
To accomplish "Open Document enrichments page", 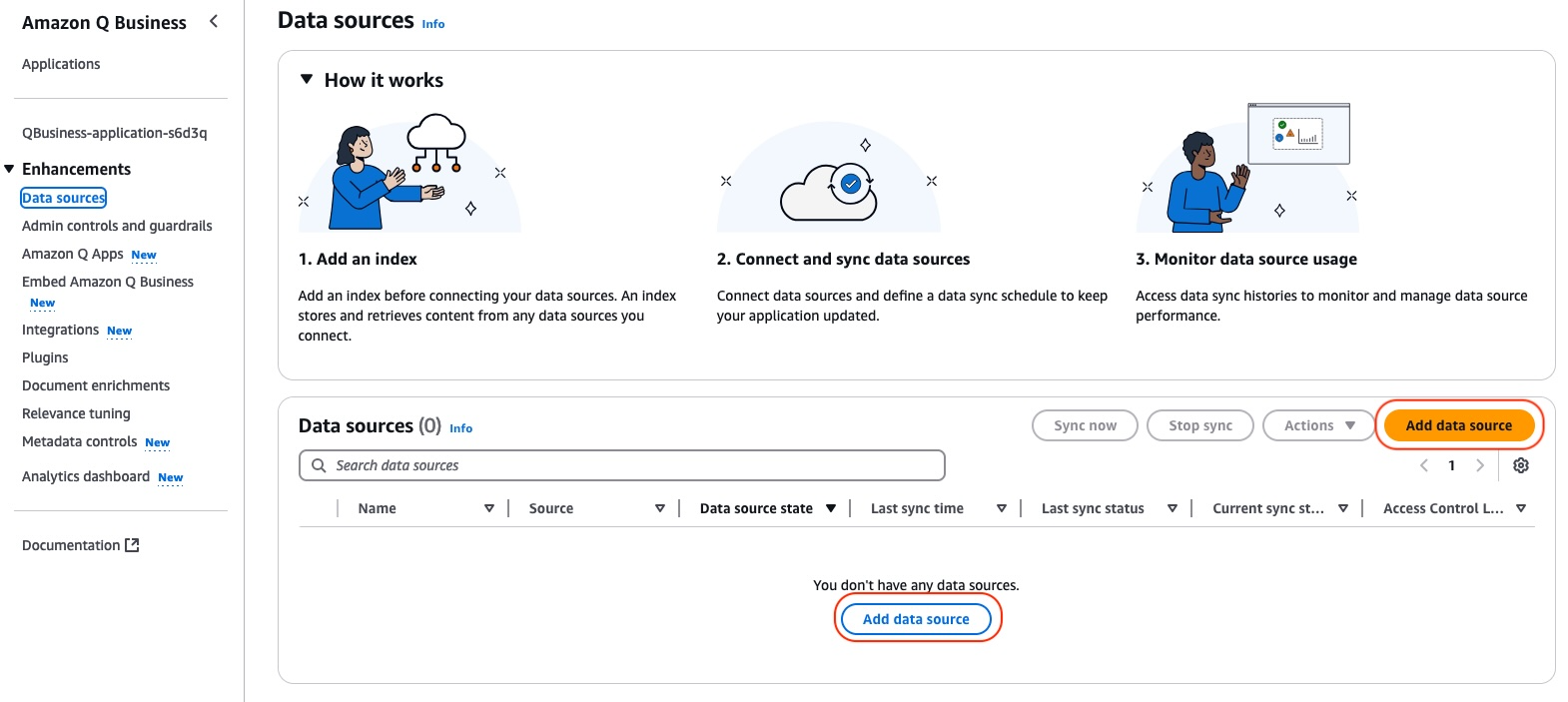I will point(96,385).
